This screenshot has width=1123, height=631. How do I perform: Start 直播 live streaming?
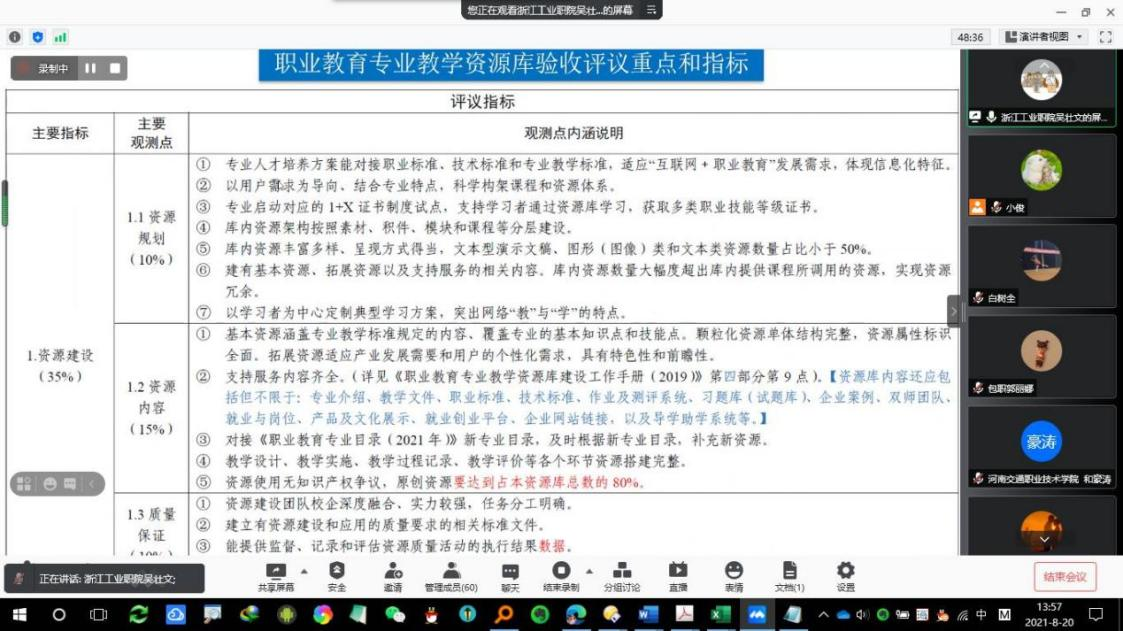tap(678, 577)
